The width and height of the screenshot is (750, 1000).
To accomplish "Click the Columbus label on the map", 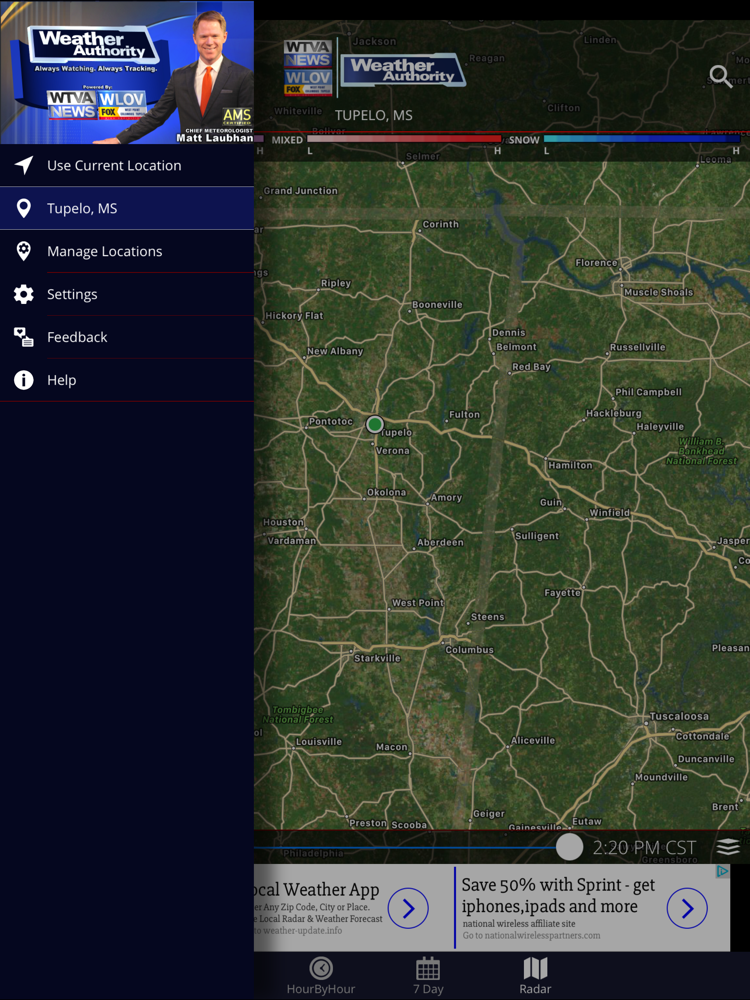I will tap(469, 650).
